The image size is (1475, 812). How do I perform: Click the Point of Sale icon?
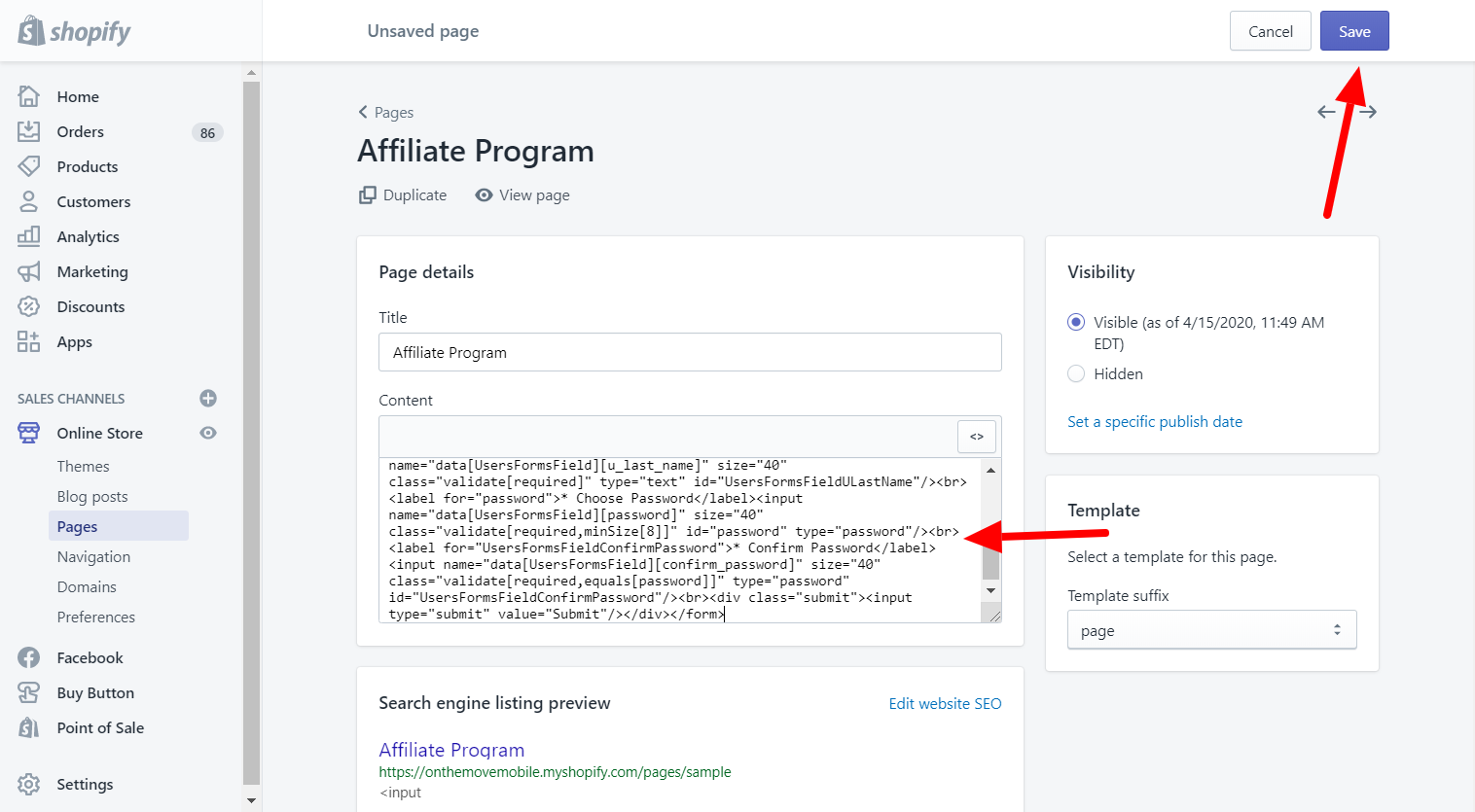[29, 727]
